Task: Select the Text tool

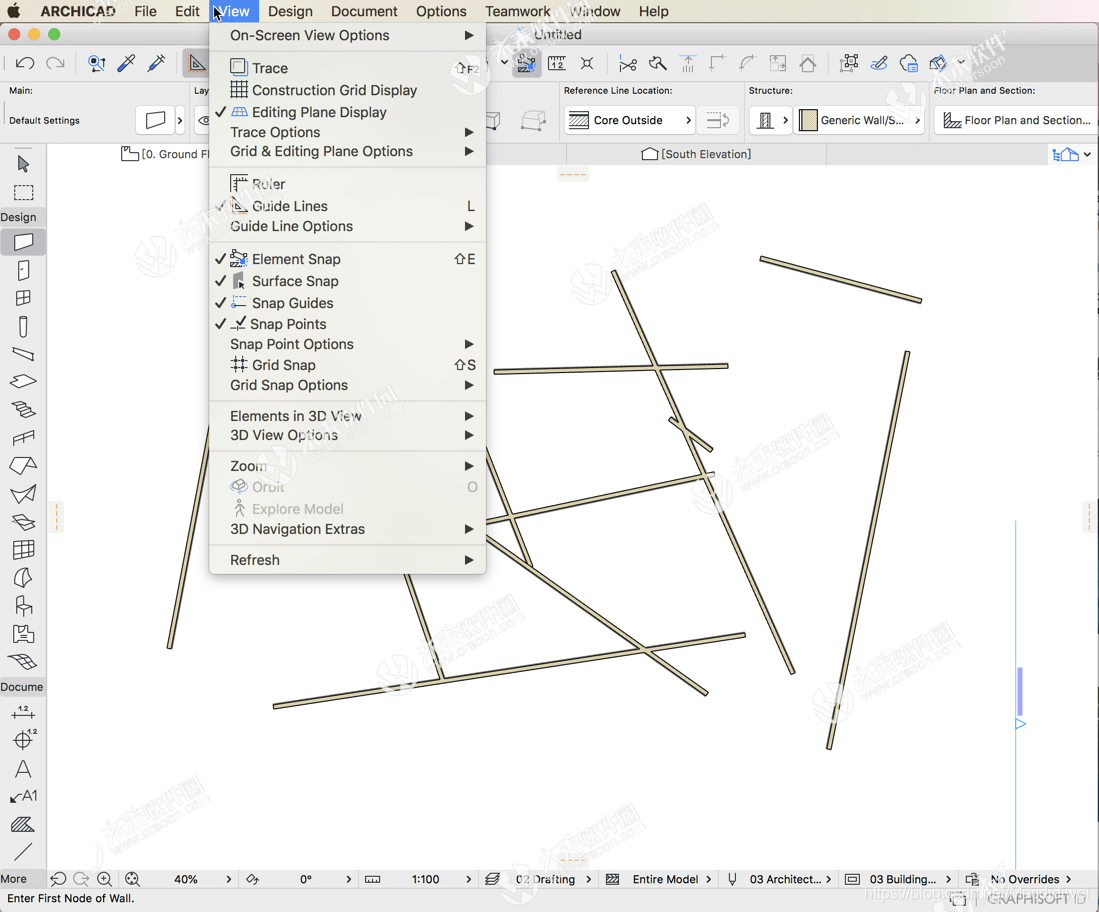Action: click(23, 769)
